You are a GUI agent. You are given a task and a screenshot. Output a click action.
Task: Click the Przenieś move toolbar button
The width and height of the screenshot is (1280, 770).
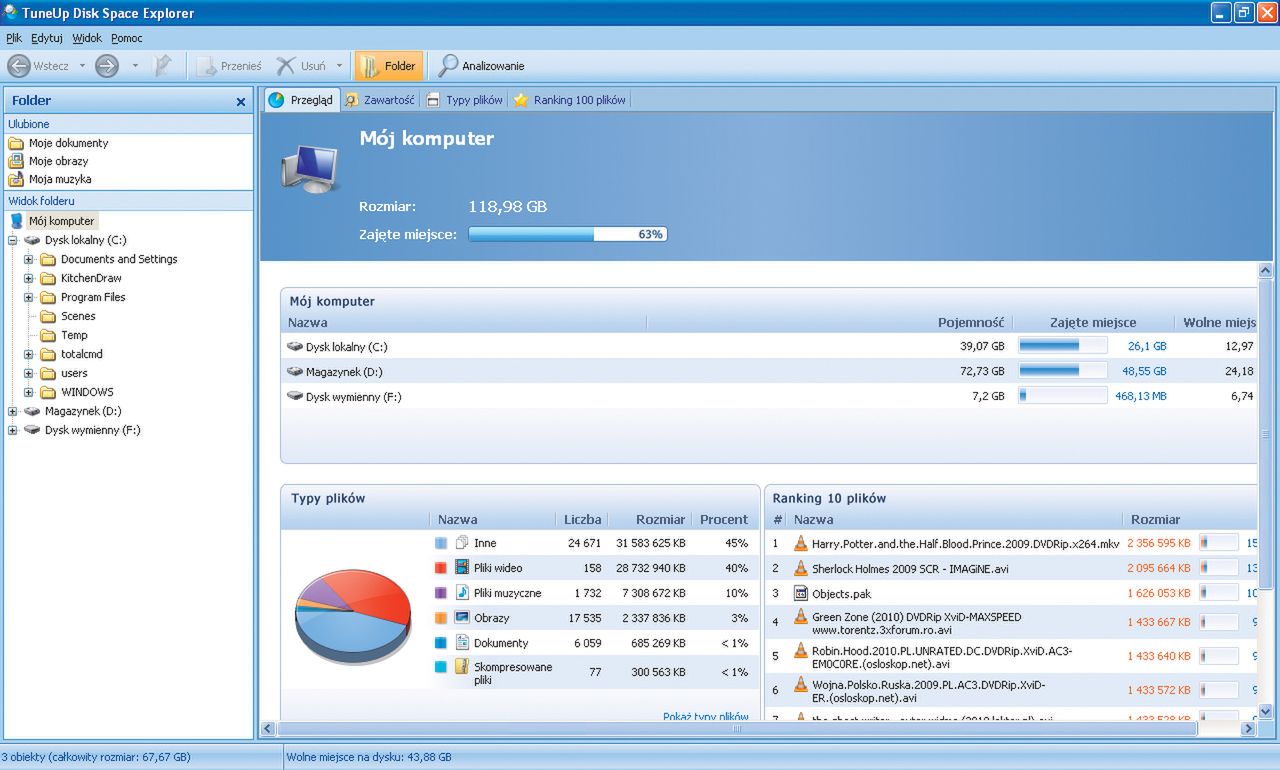tap(229, 66)
